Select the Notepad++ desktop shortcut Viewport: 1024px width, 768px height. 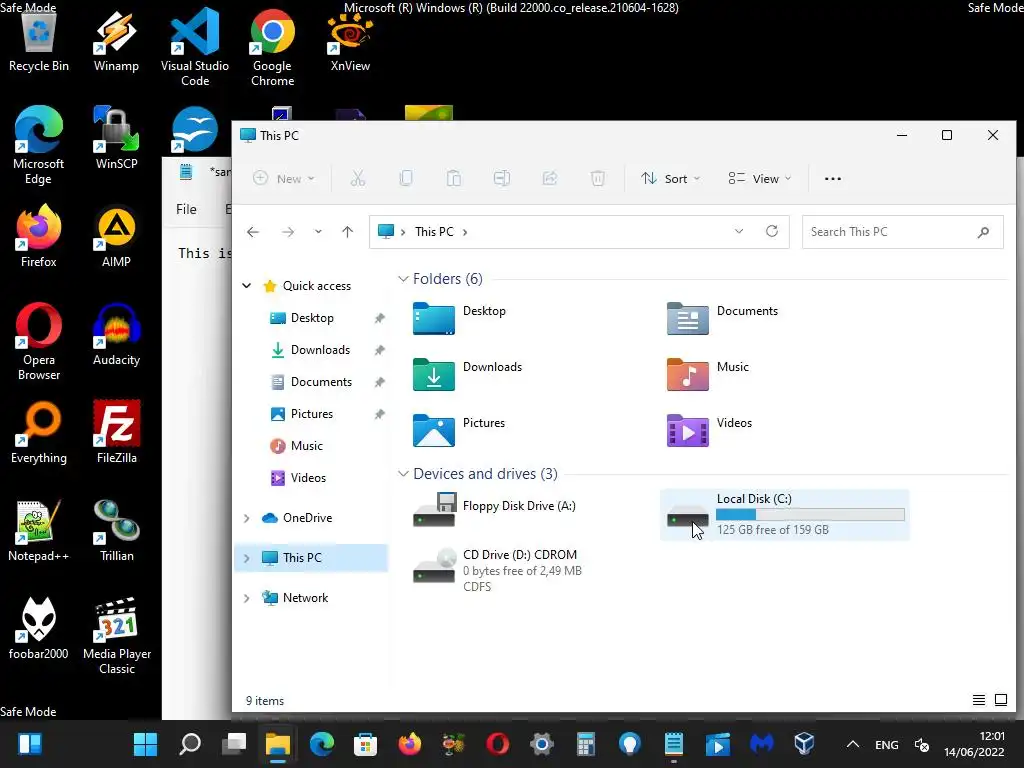point(38,530)
